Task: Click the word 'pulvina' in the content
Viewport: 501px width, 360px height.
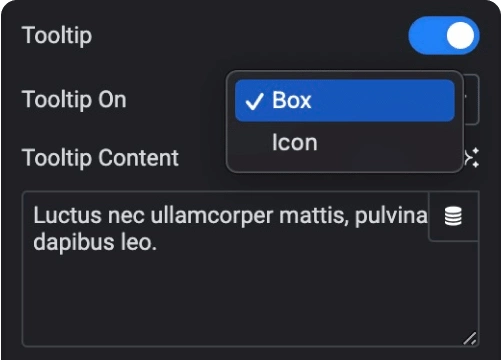Action: pyautogui.click(x=391, y=217)
